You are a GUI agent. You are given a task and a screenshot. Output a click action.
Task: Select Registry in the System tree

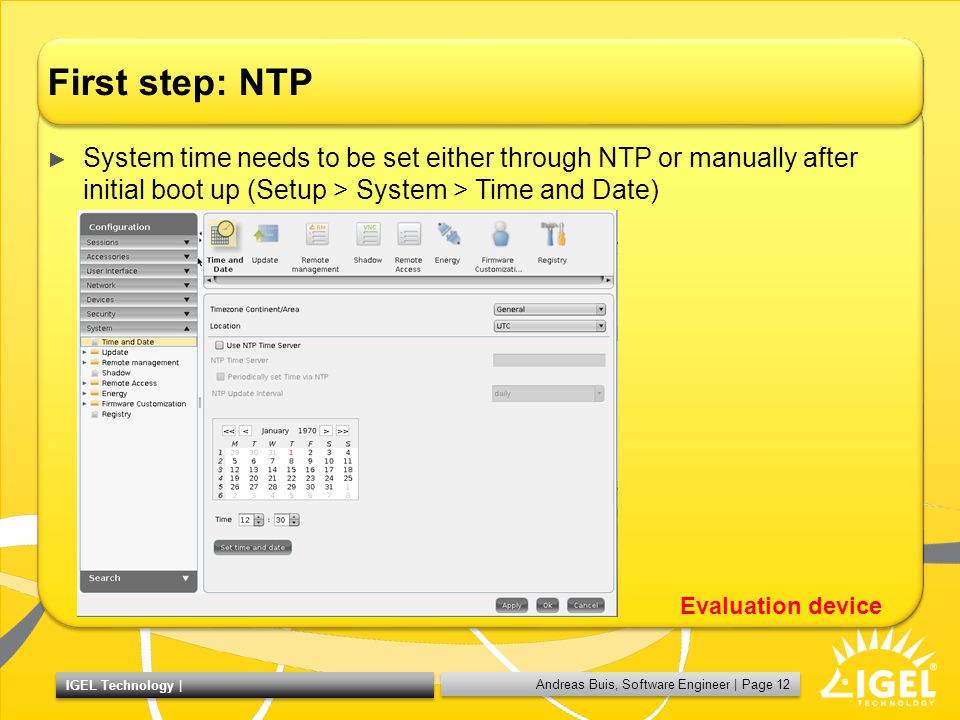coord(116,414)
